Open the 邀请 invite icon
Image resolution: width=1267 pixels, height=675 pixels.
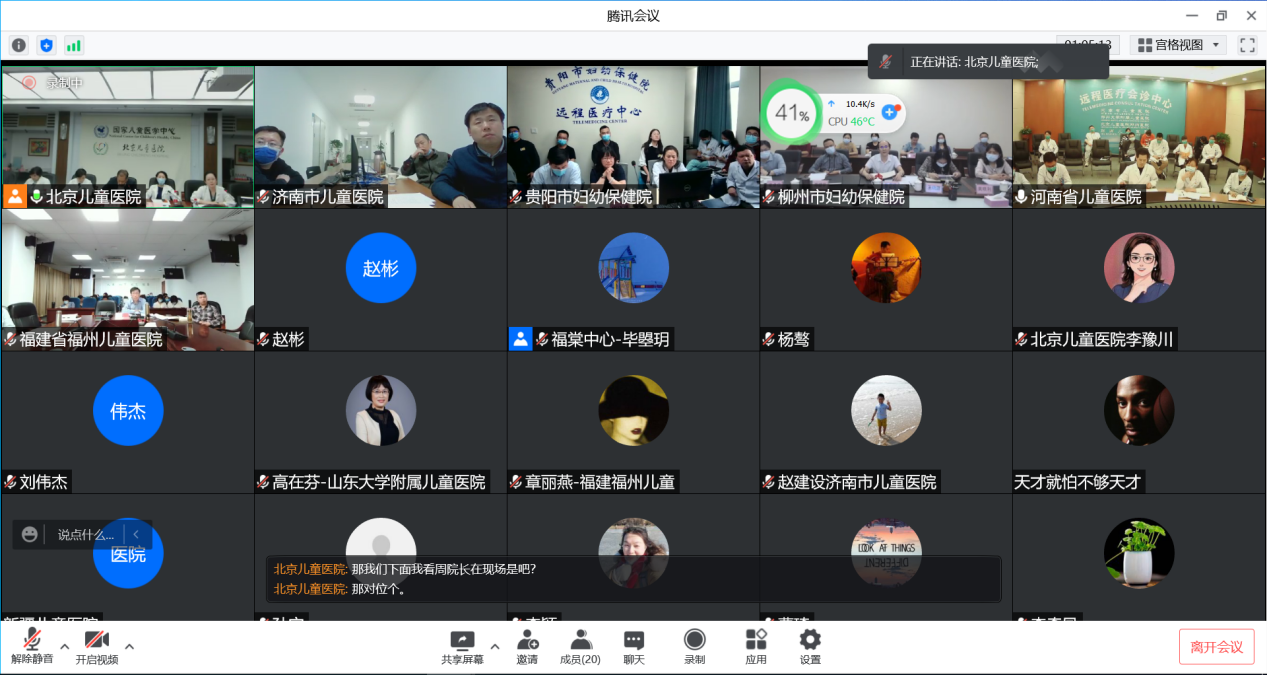[x=527, y=646]
